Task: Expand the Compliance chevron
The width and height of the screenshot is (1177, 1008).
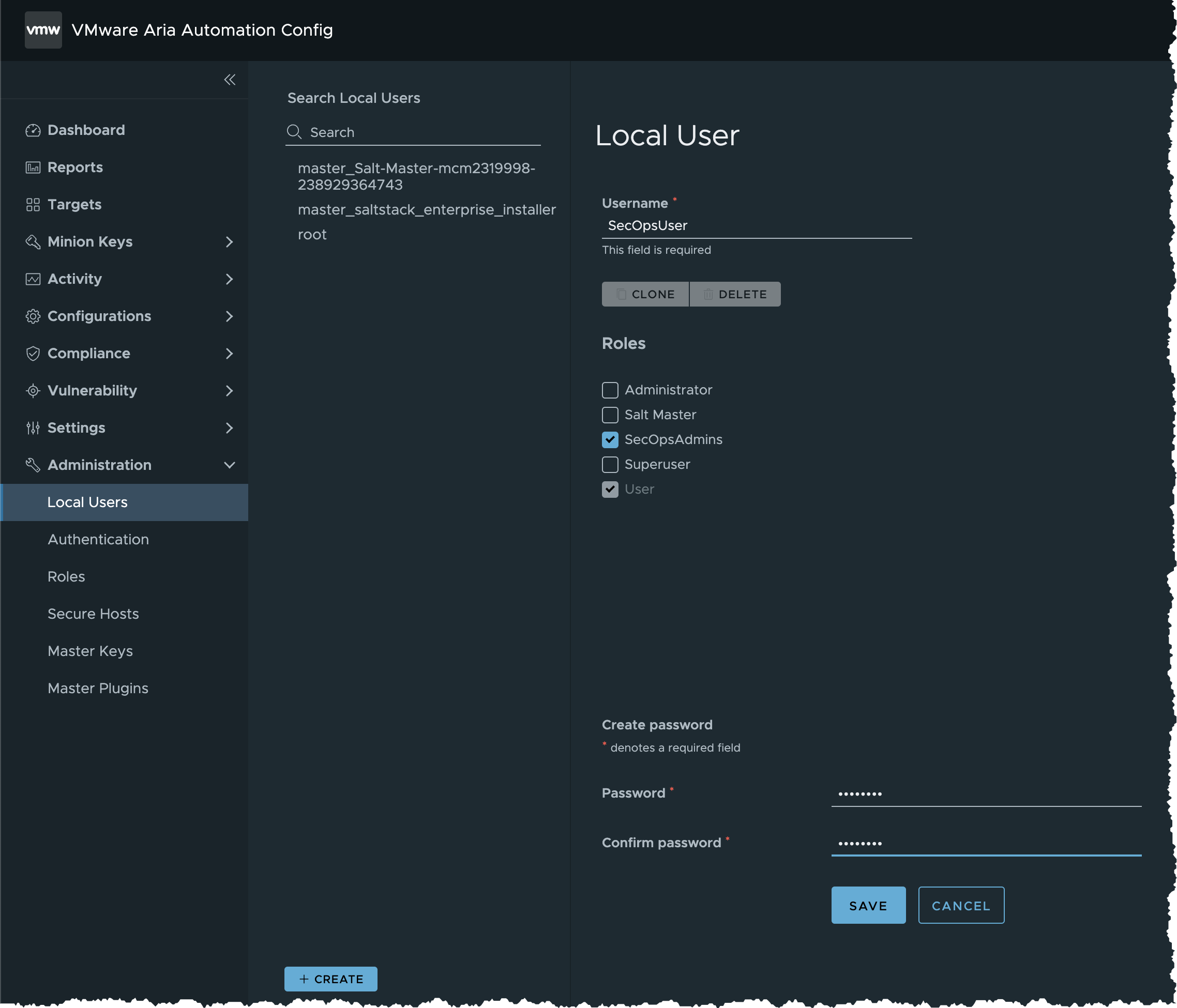Action: [x=230, y=353]
